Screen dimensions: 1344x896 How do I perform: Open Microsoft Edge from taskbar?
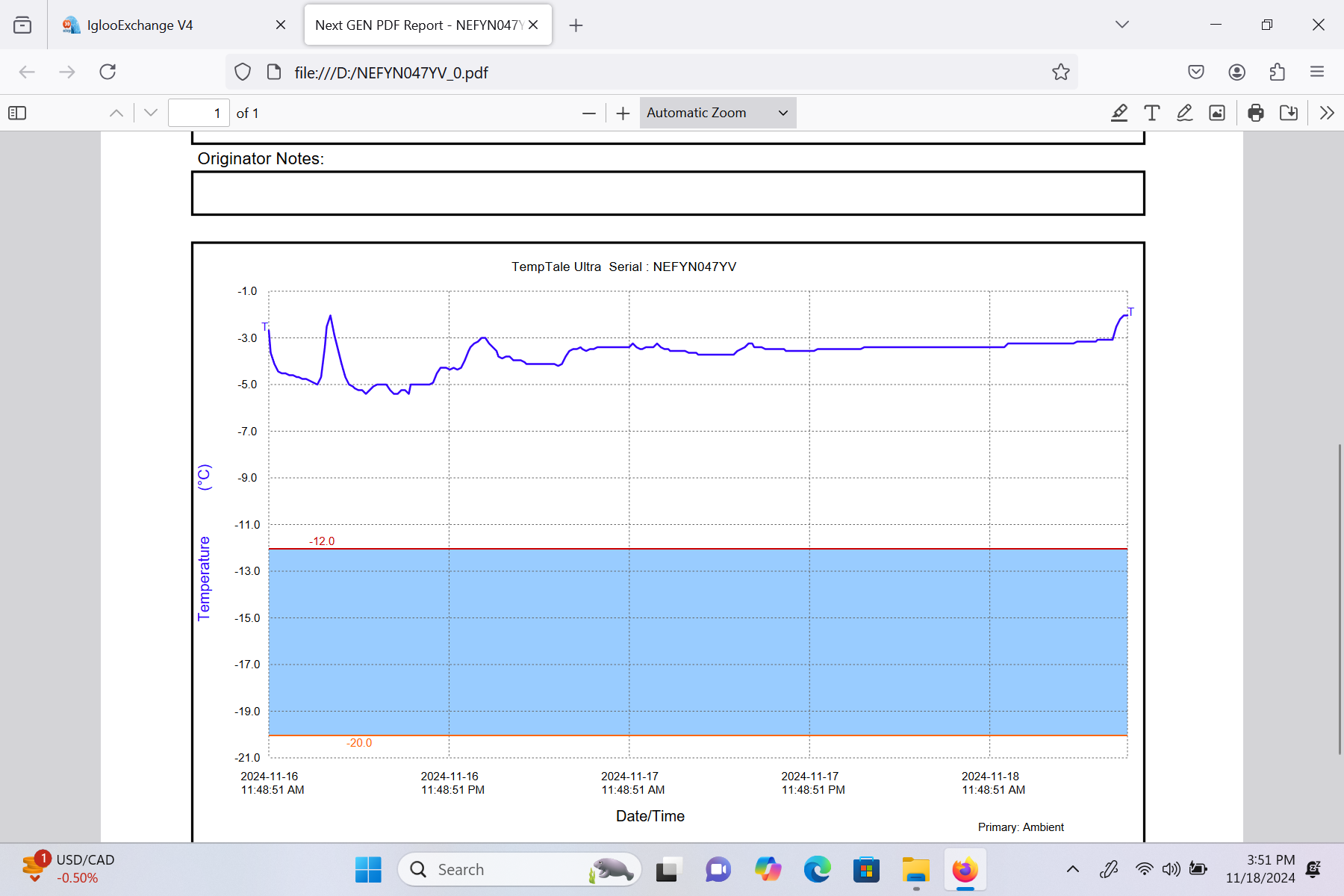coord(817,869)
